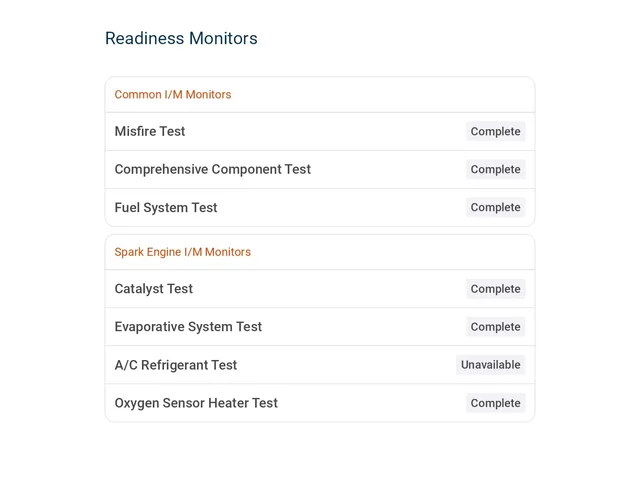Image resolution: width=640 pixels, height=480 pixels.
Task: Select the Common I/M Monitors section header
Action: coord(320,95)
